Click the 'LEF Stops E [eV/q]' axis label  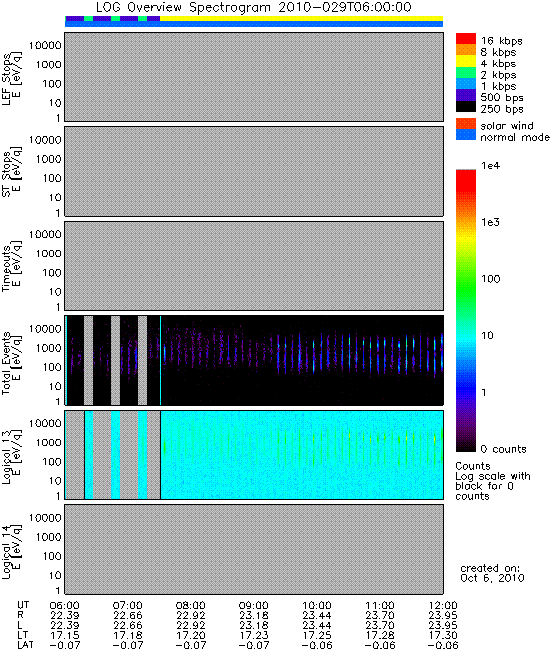[12, 79]
